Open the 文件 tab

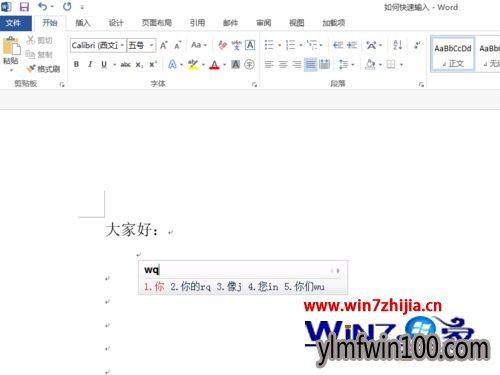tap(13, 23)
